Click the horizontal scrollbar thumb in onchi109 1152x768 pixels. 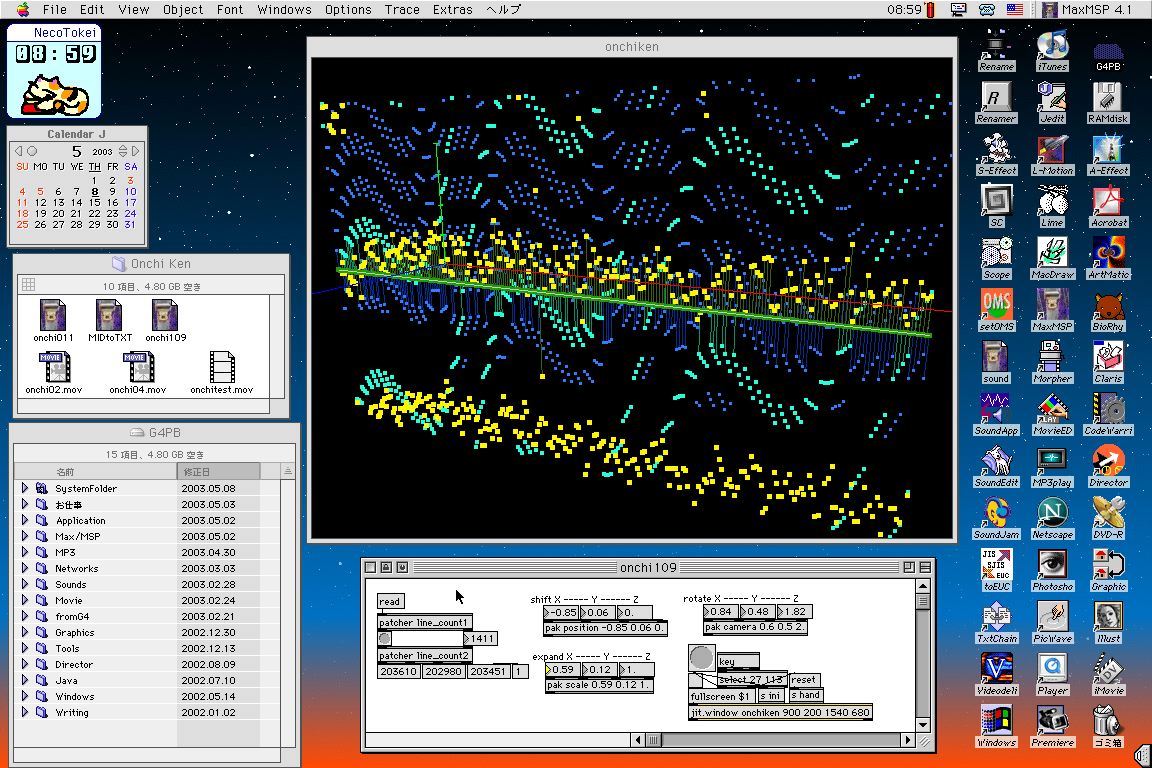coord(654,740)
